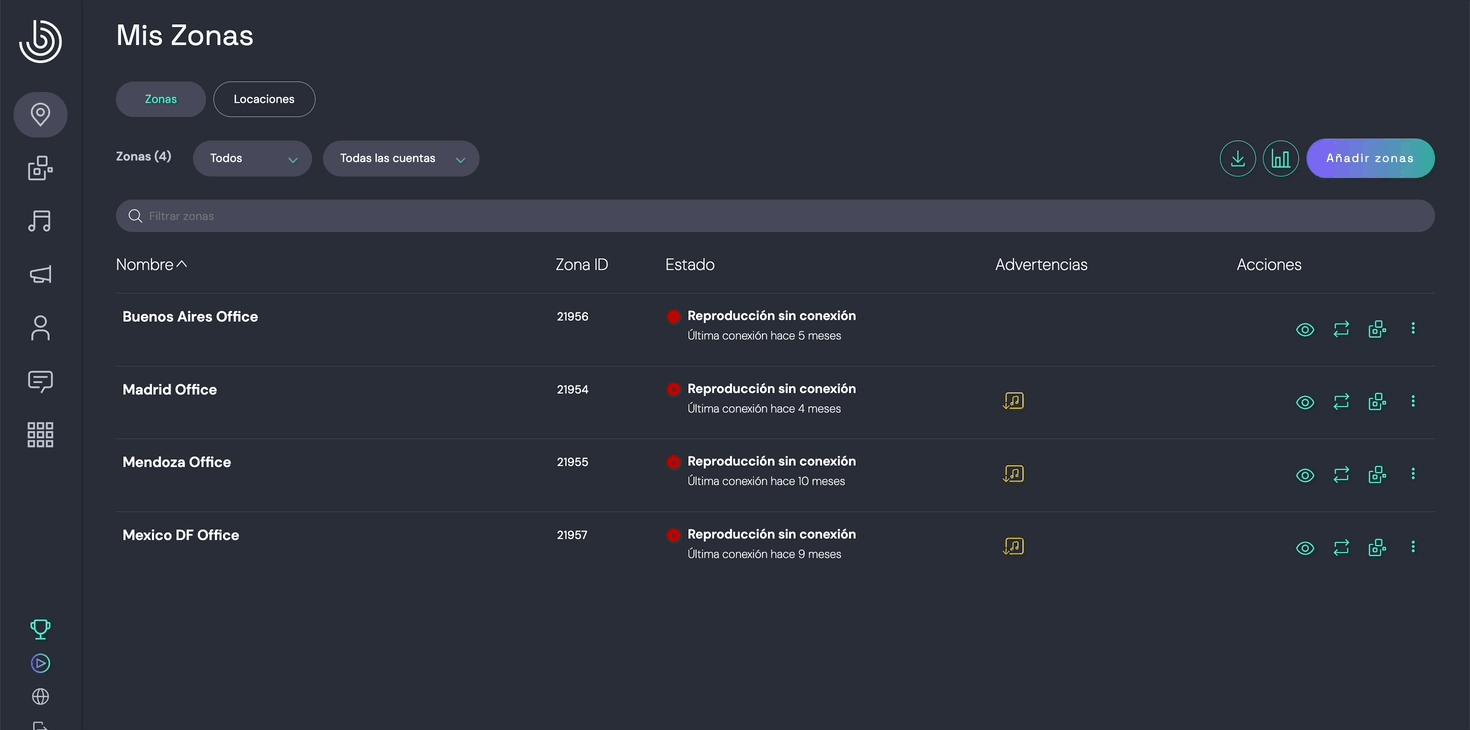View the Mexico DF Office zone eye icon
Screen dimensions: 1470x730
[x=1305, y=548]
